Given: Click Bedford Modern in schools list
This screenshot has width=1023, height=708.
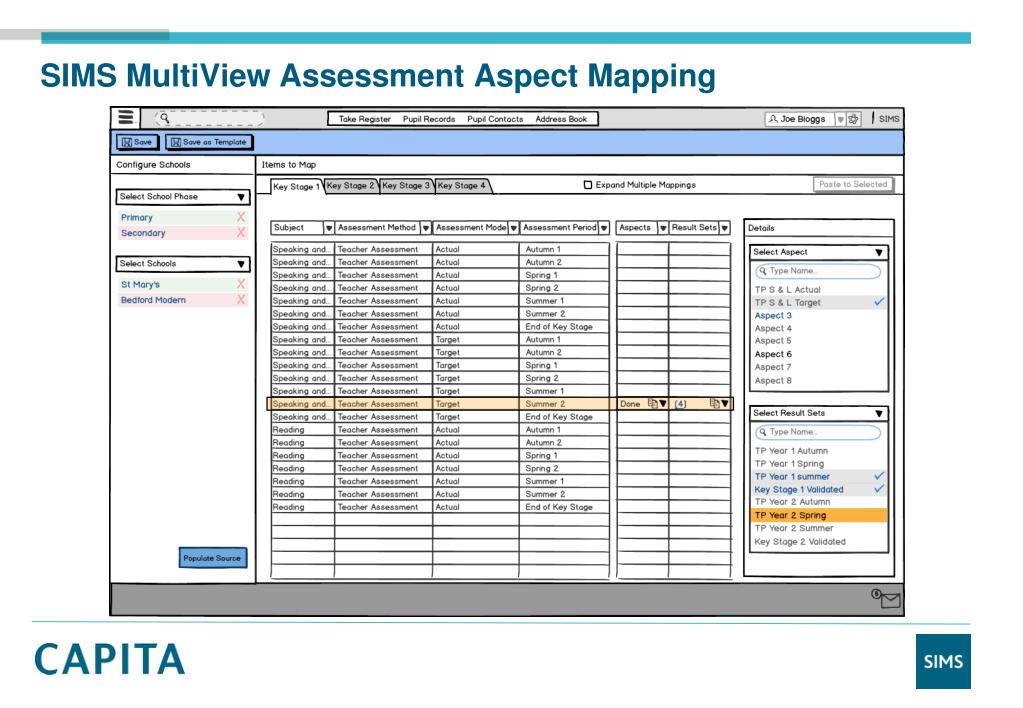Looking at the screenshot, I should tap(153, 300).
